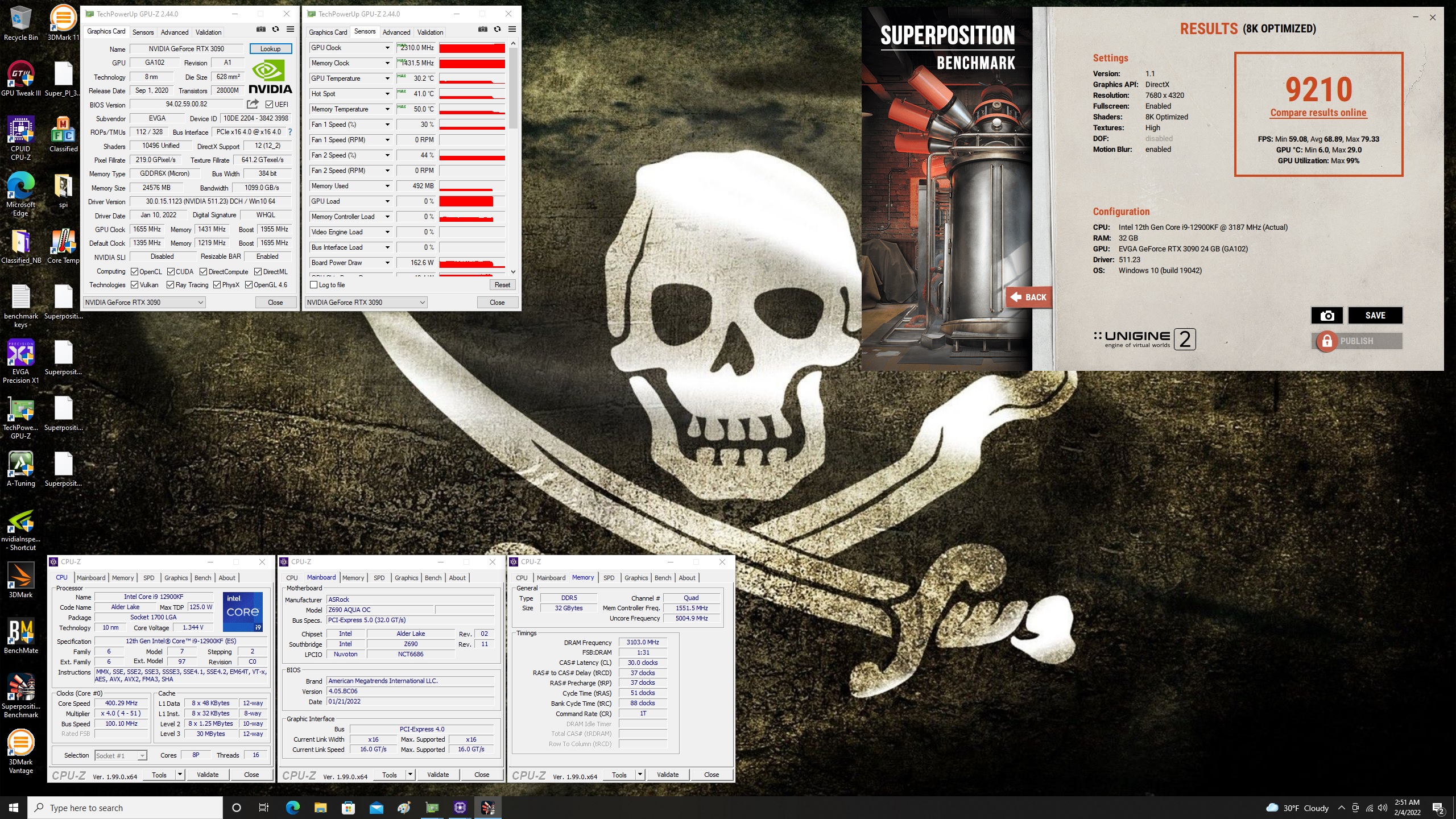Click the GPU Clock sensor graph
This screenshot has height=819, width=1456.
pyautogui.click(x=472, y=48)
